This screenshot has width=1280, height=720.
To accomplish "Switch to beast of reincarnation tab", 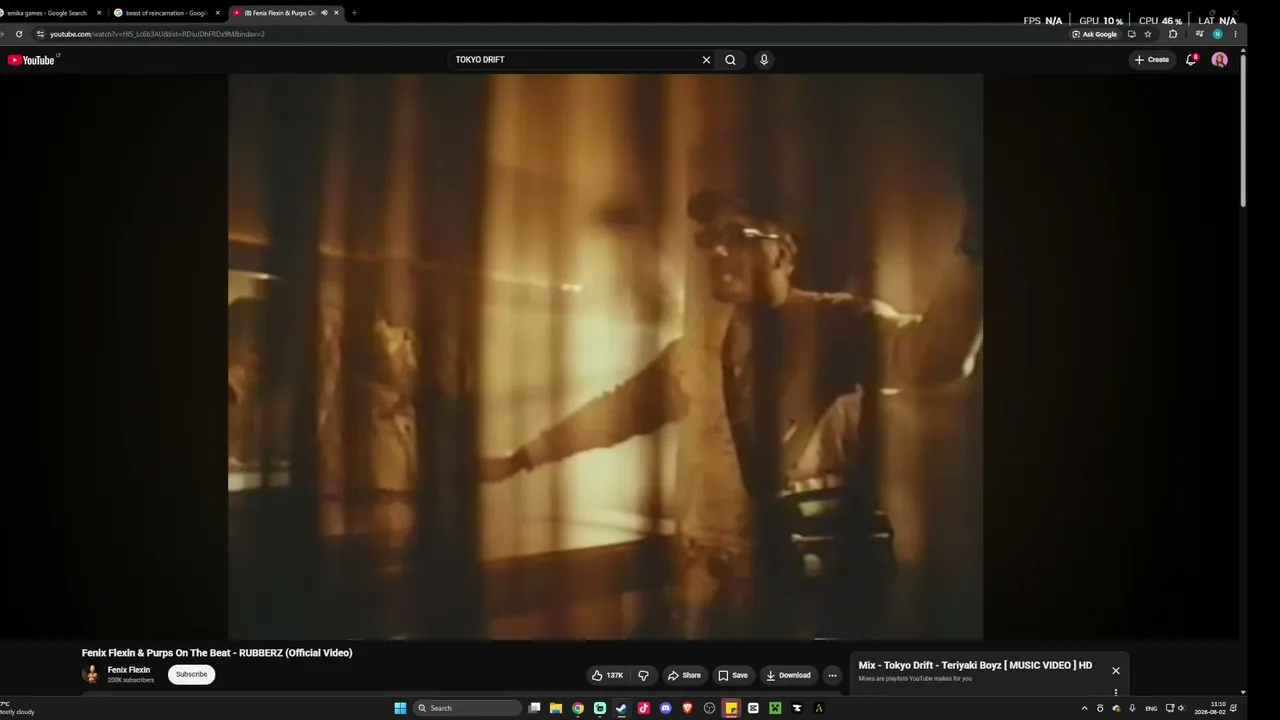I will [x=166, y=13].
